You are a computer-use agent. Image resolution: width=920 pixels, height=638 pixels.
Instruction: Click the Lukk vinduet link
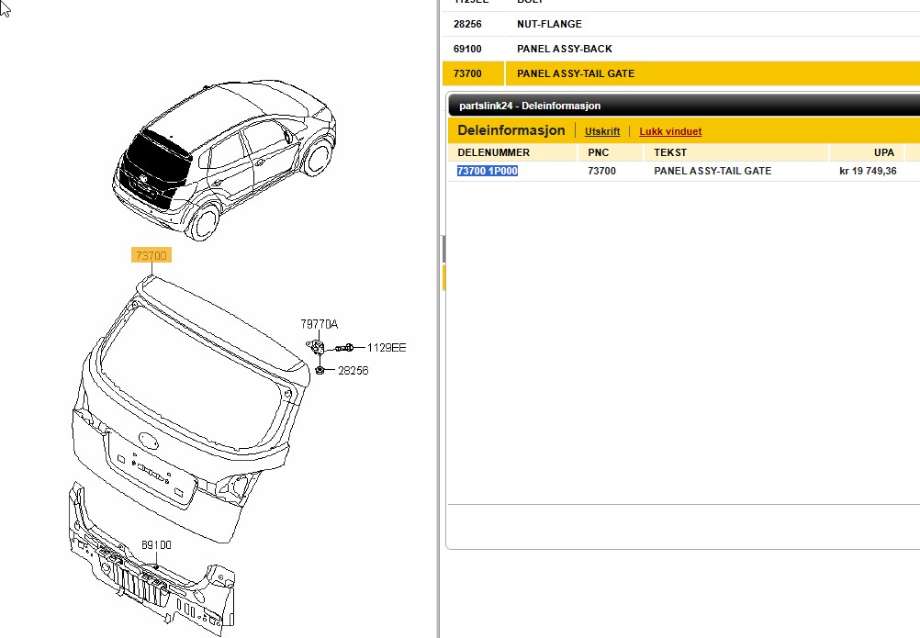coord(670,131)
